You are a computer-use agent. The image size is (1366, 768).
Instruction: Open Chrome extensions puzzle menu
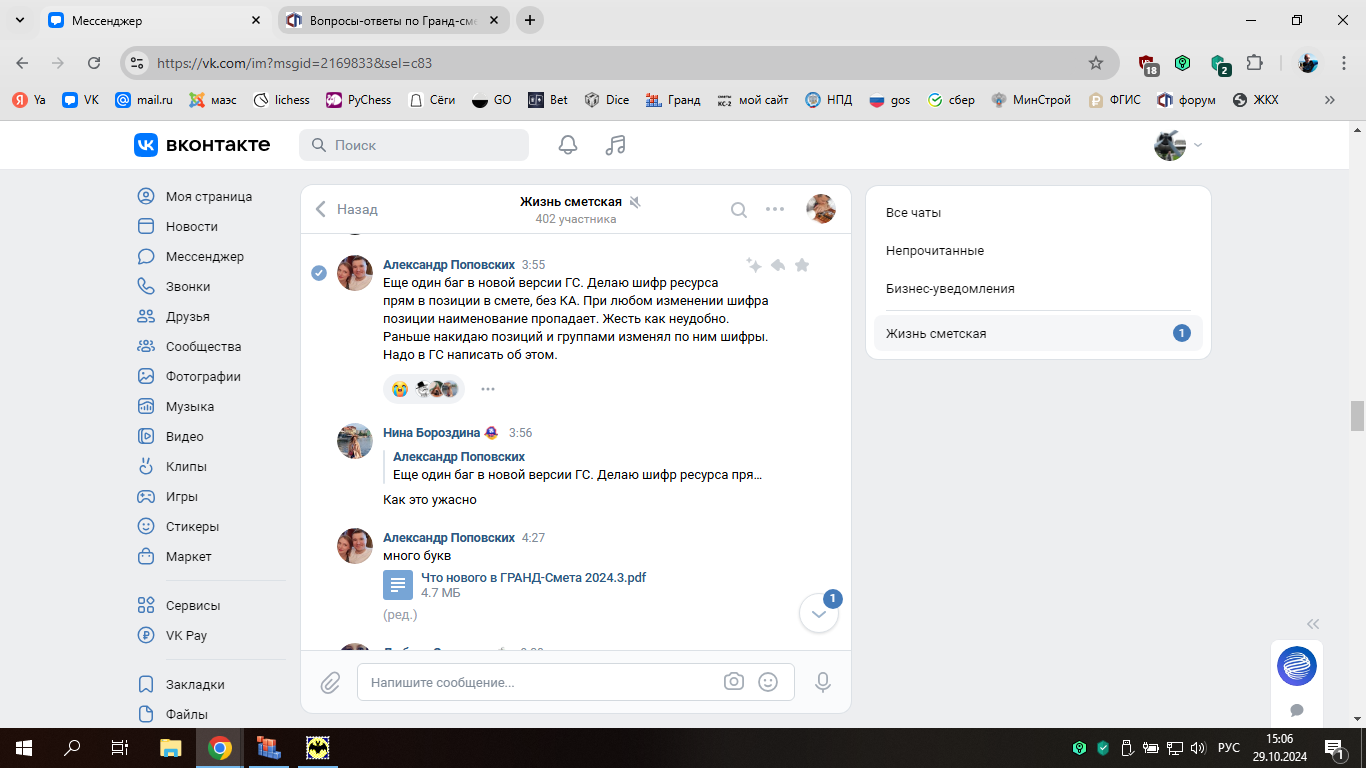[x=1255, y=63]
